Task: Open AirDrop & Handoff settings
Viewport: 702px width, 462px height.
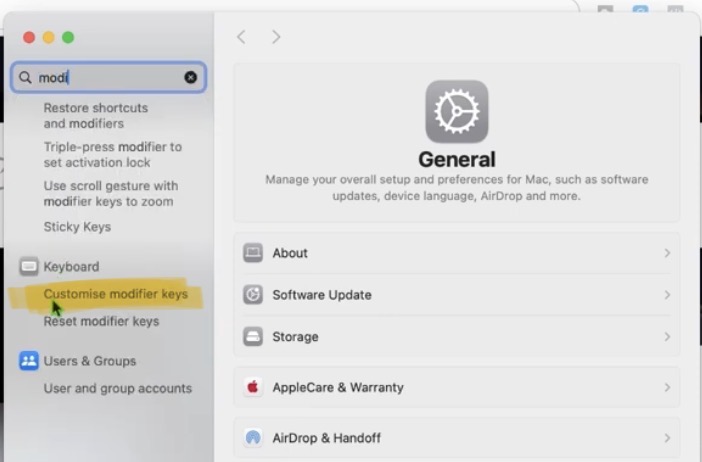Action: 457,437
